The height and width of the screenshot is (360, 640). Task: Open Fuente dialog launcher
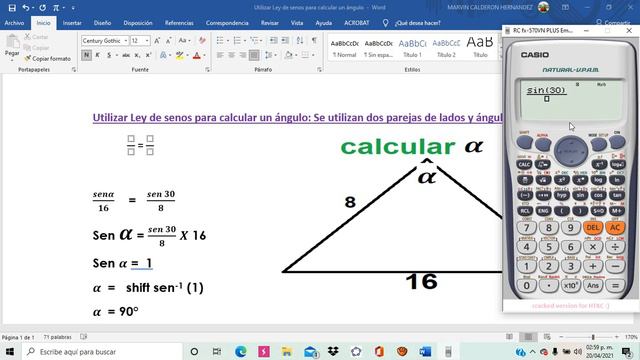pos(207,70)
